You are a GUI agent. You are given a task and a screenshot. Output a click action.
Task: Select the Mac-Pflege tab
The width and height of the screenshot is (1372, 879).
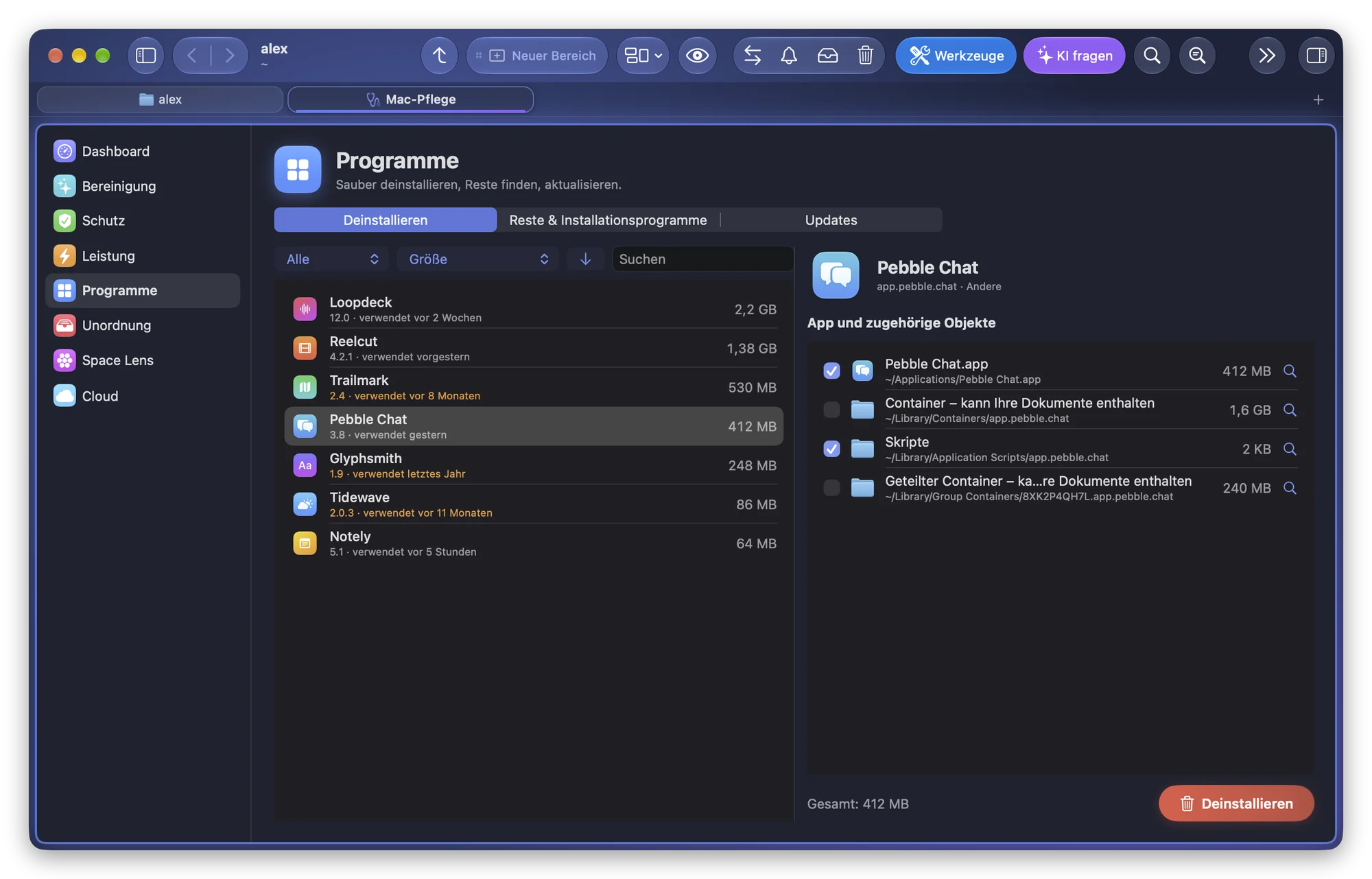410,99
